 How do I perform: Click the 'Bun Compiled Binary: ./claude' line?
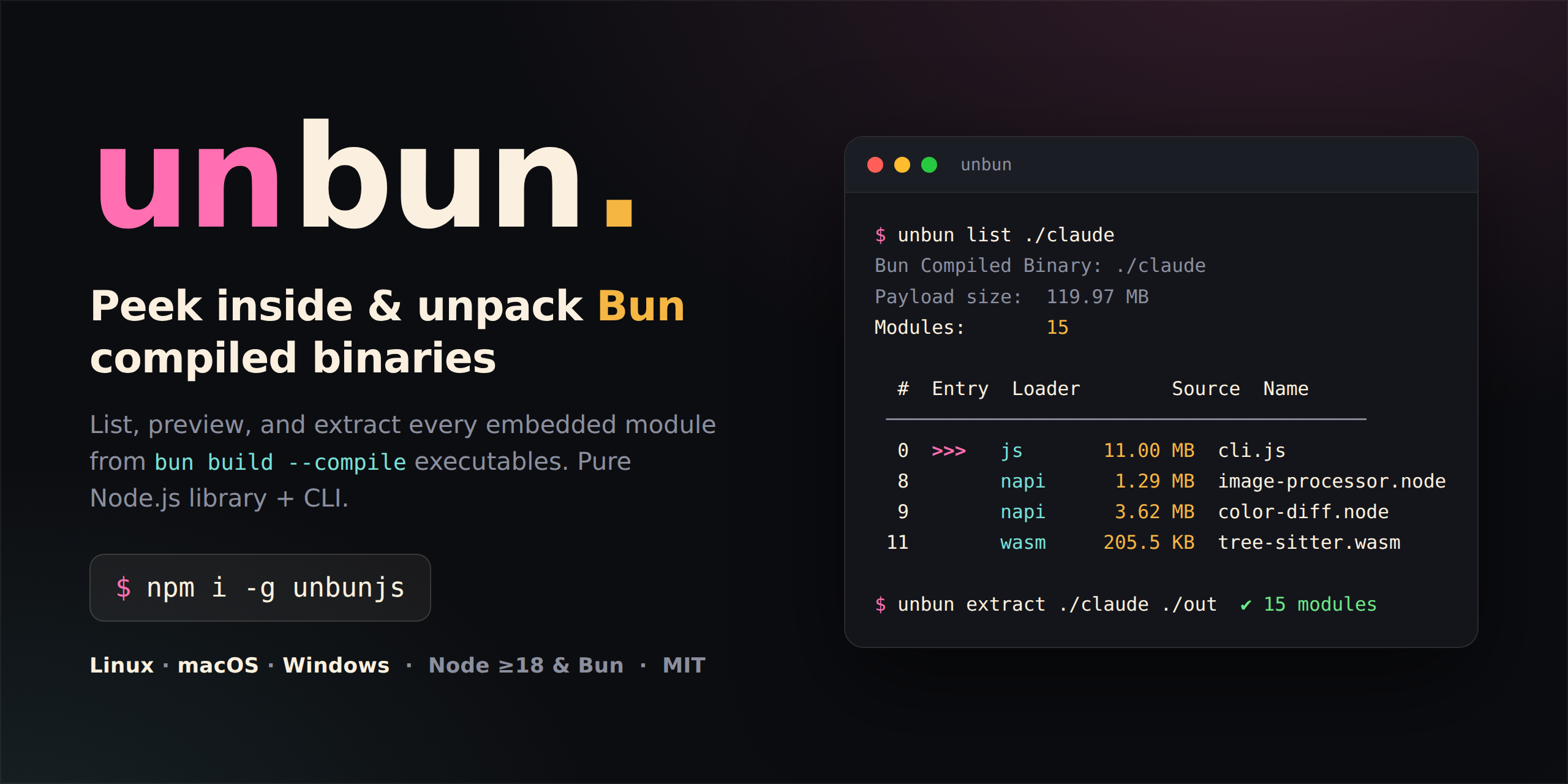click(1040, 266)
